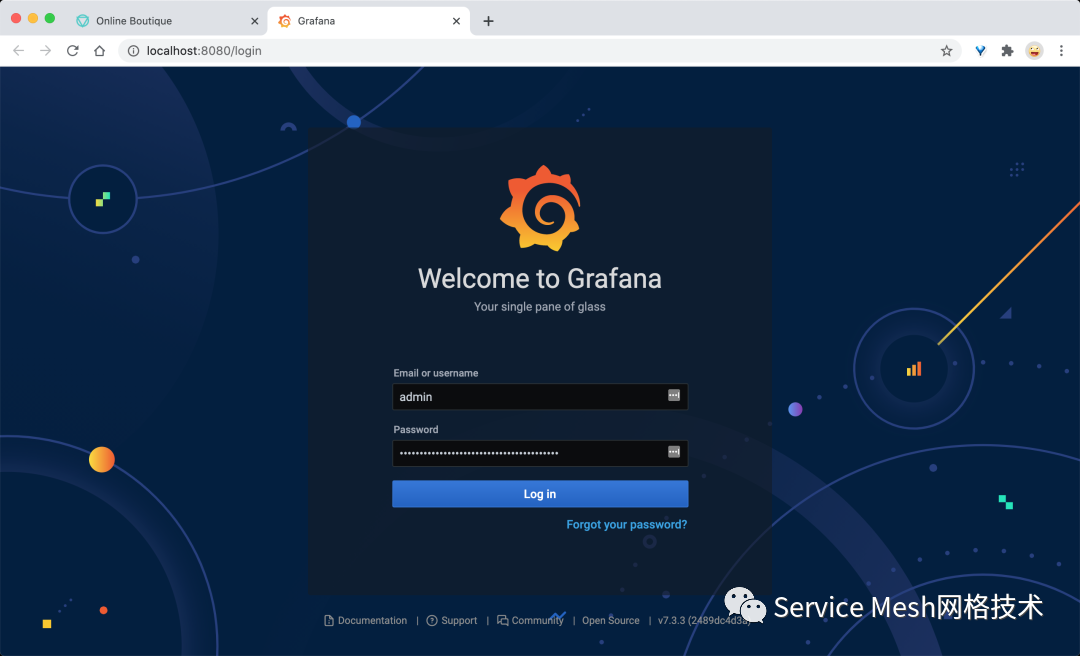Open the Documentation footer link

[x=366, y=620]
